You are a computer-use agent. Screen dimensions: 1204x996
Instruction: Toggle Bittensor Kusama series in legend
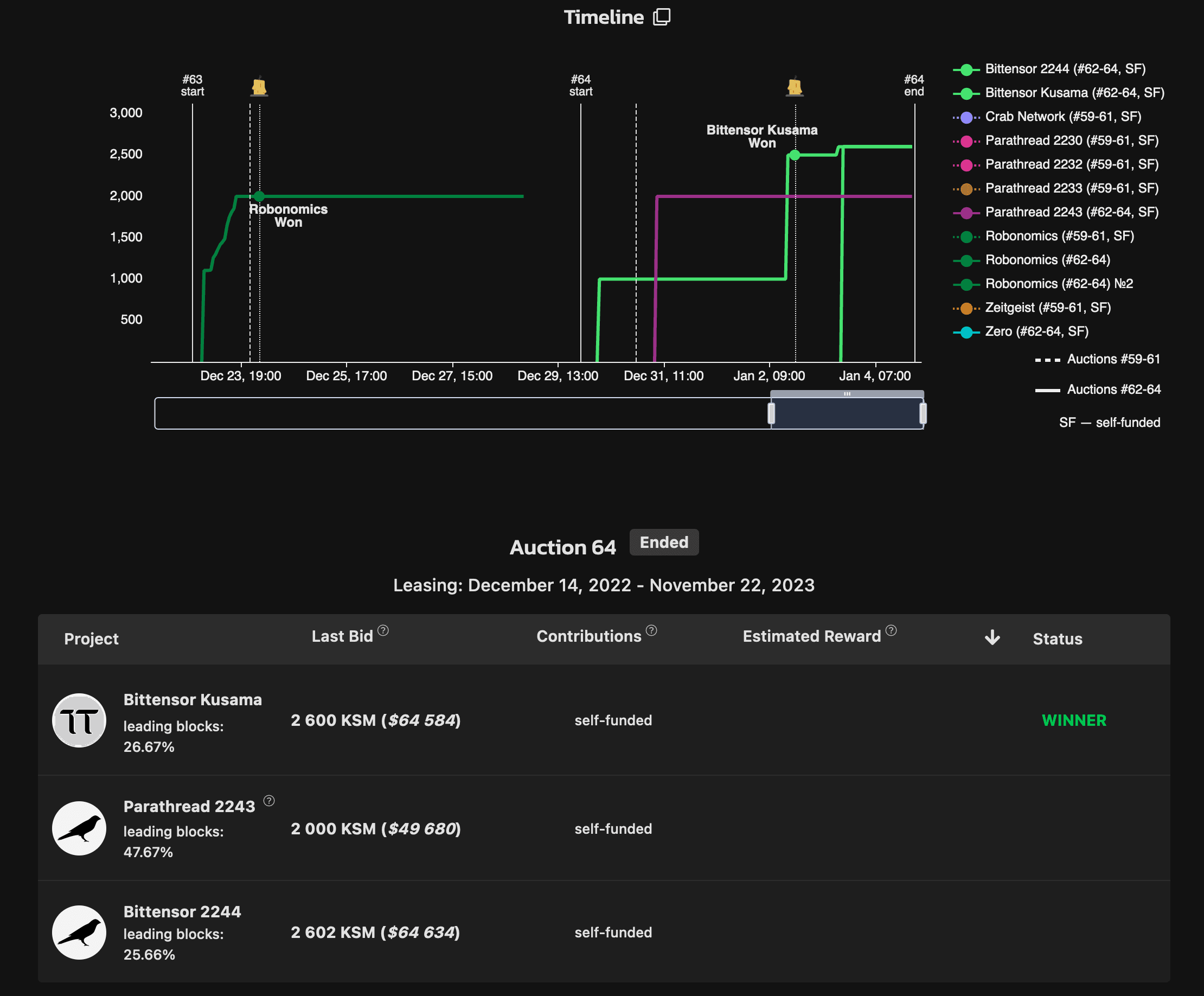coord(1058,93)
